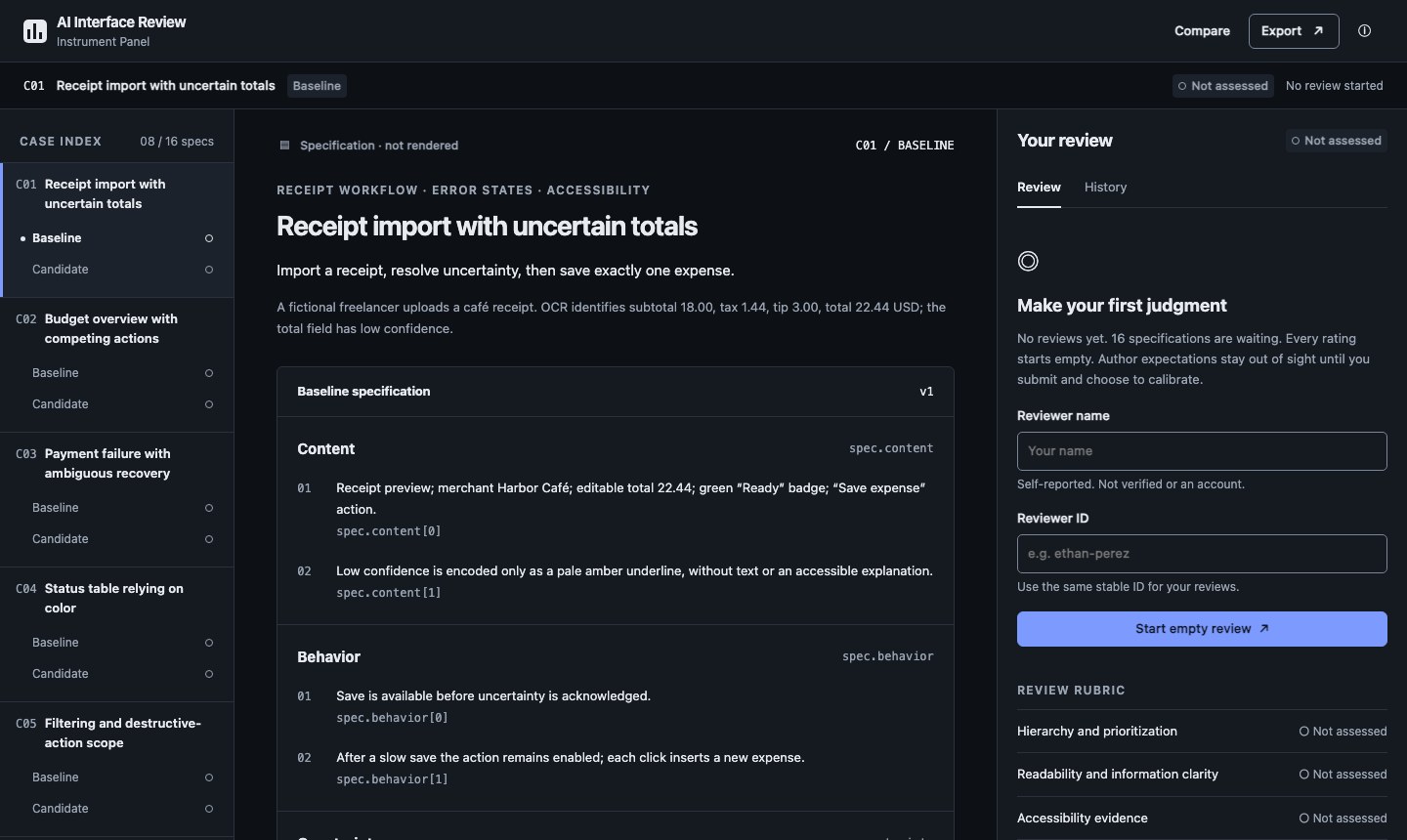Open the History tab
The width and height of the screenshot is (1407, 840).
coord(1105,188)
